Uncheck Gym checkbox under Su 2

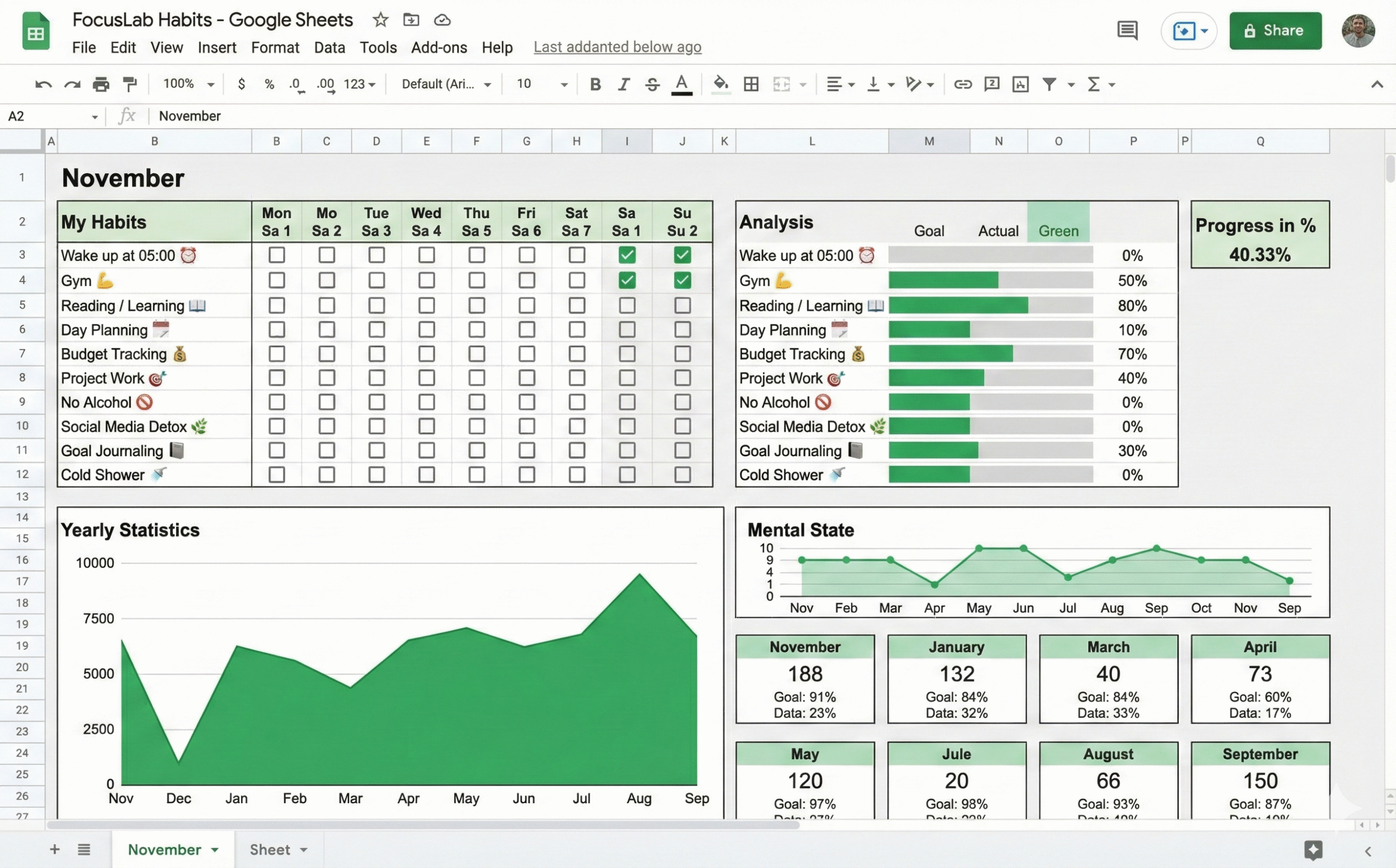(682, 280)
